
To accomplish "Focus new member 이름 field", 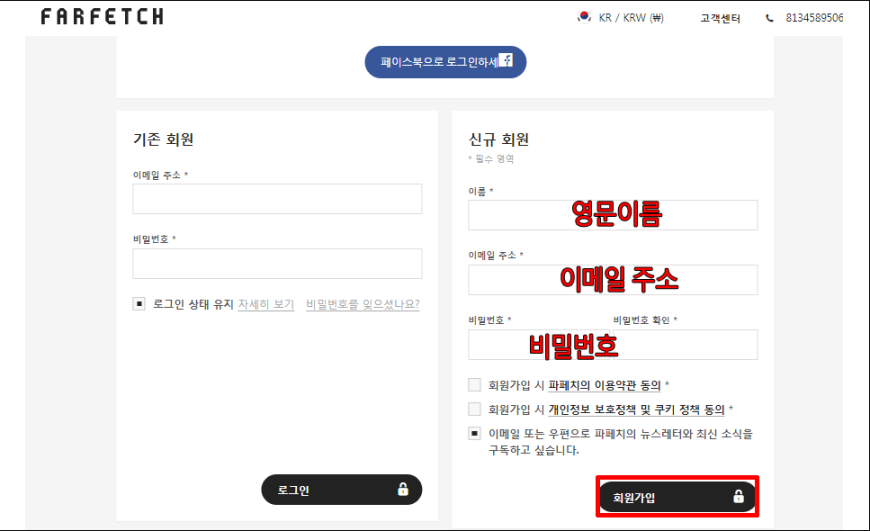I will click(x=613, y=215).
